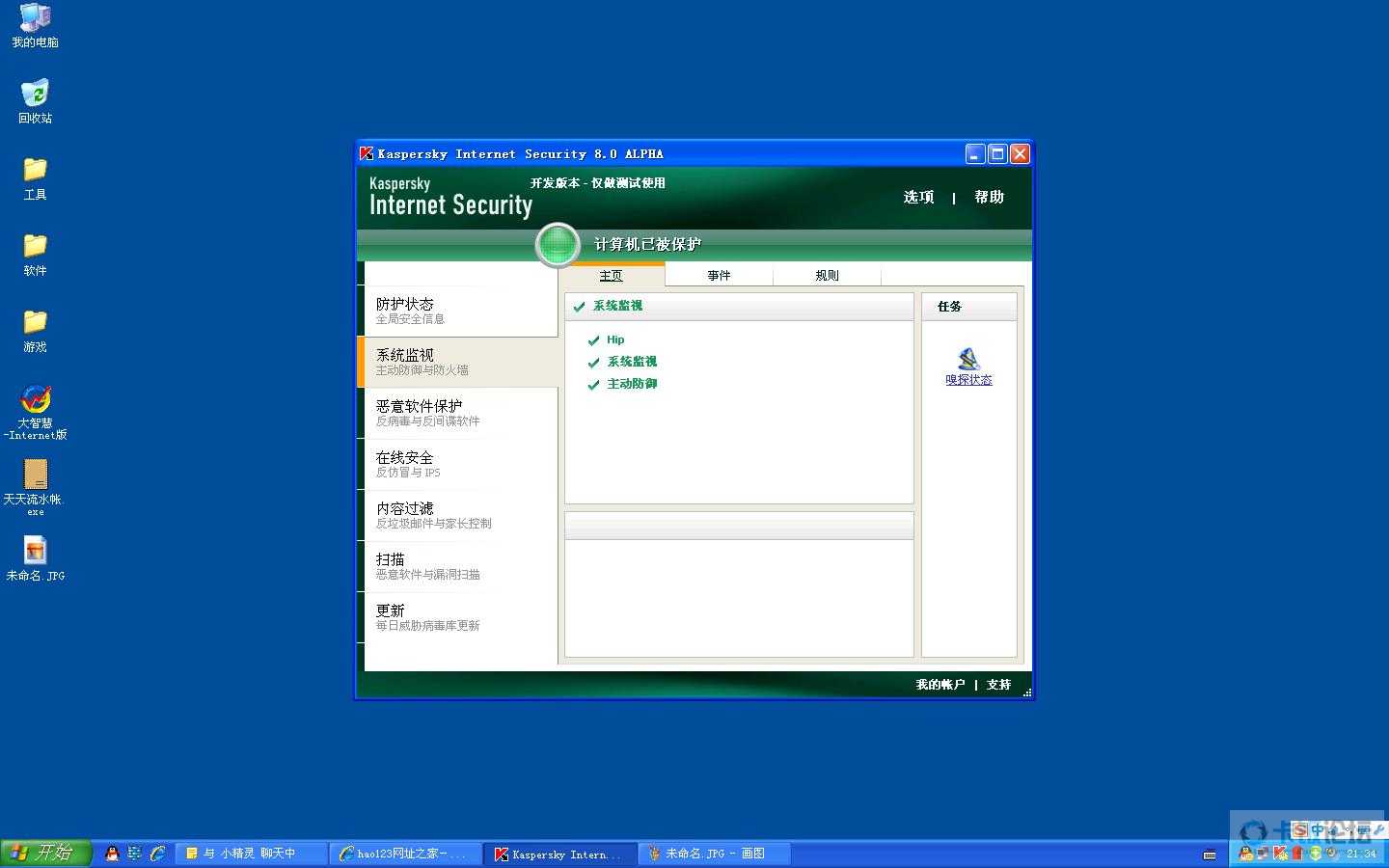The image size is (1389, 868).
Task: Launch Internet Explorer from quick launch
Action: pyautogui.click(x=157, y=854)
